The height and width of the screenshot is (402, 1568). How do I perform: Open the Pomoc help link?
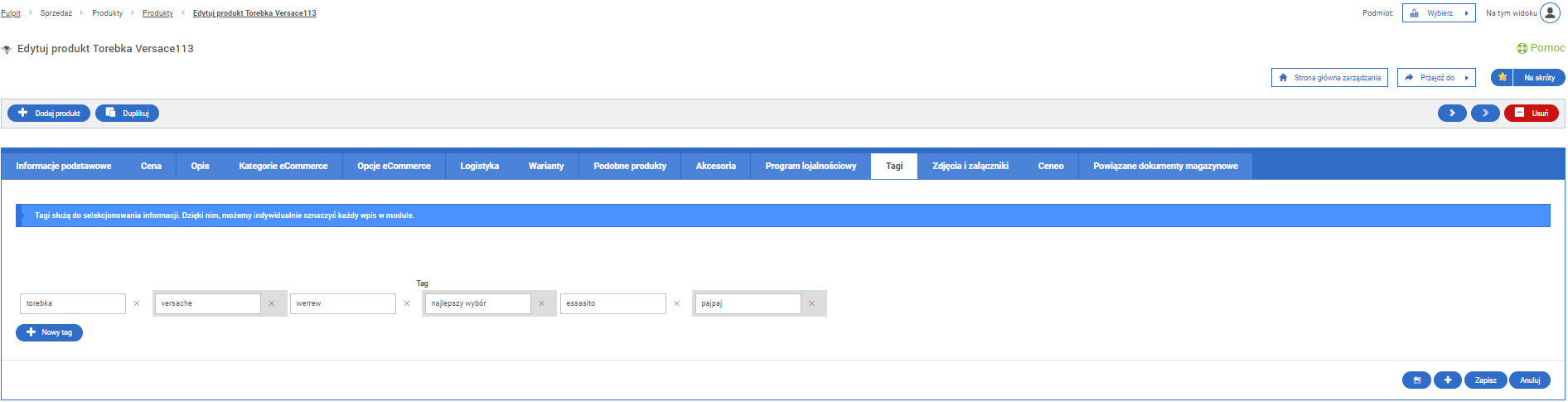pos(1541,48)
